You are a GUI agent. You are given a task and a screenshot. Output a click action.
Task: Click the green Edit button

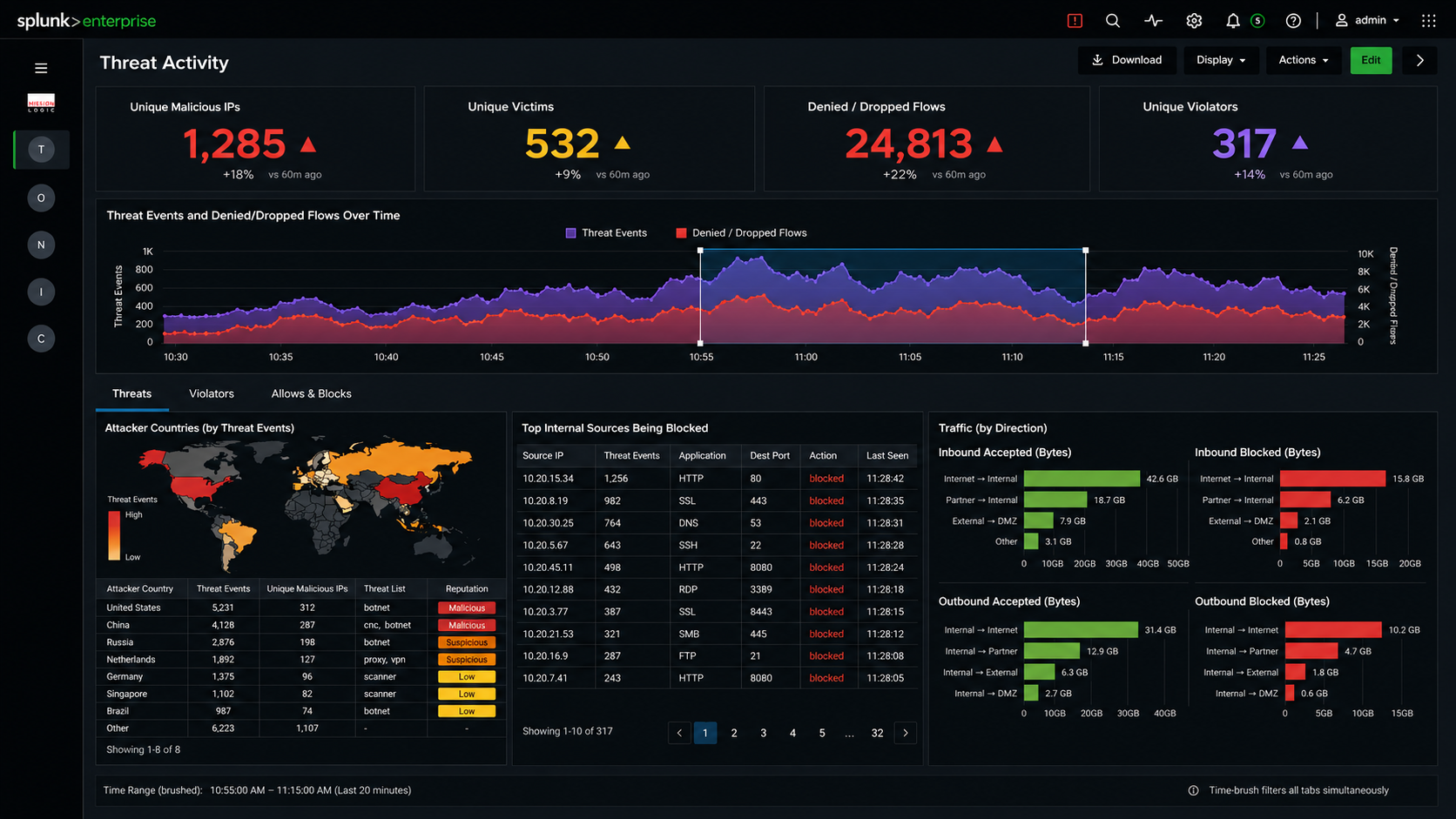coord(1371,60)
